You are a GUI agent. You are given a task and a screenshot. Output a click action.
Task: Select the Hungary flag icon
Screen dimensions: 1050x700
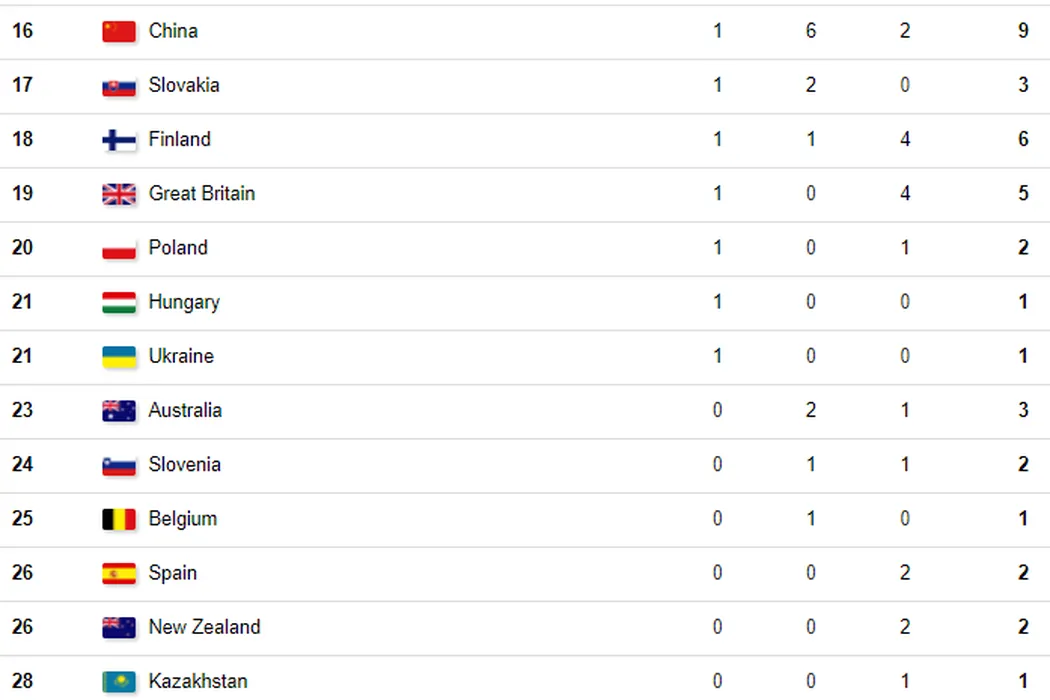click(x=119, y=302)
